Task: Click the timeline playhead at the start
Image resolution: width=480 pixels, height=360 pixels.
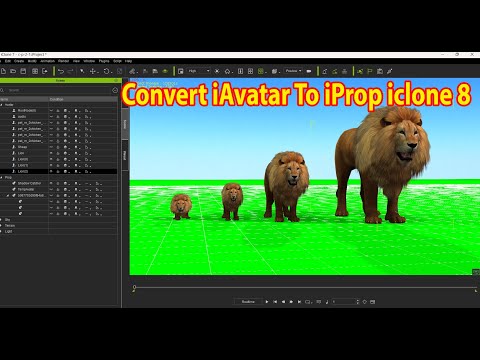Action: pyautogui.click(x=134, y=288)
